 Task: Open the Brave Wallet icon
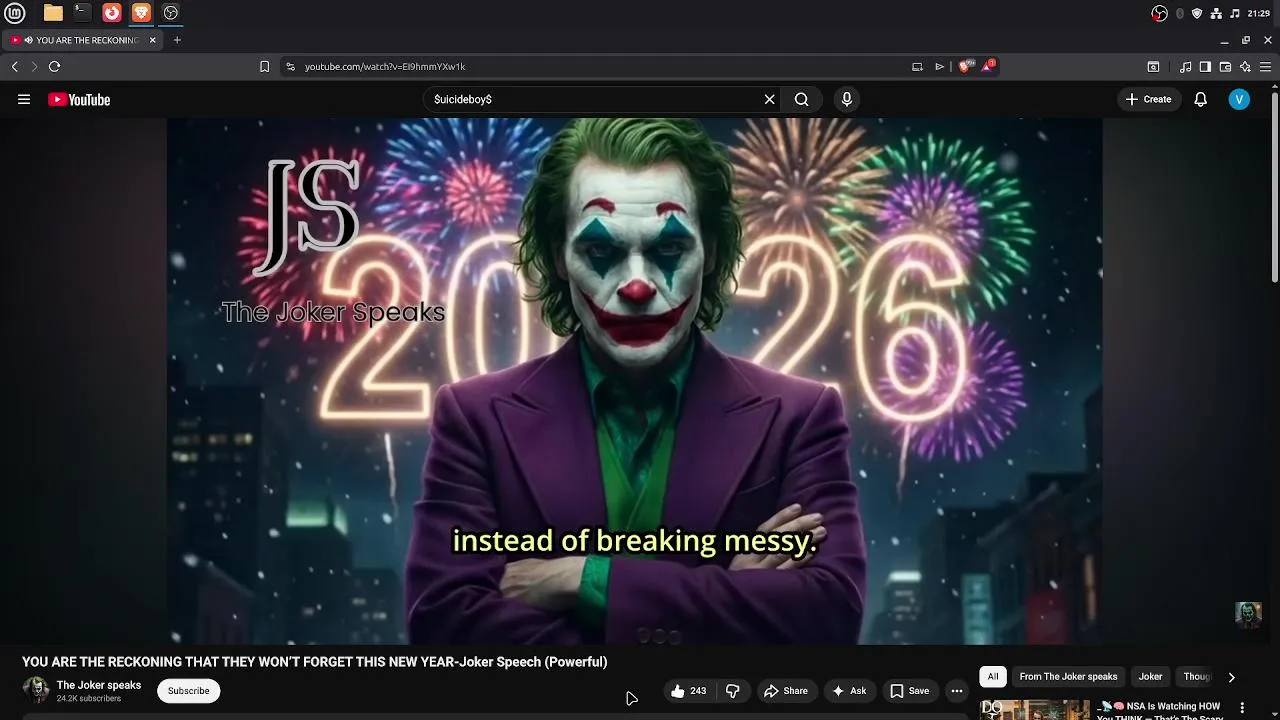tap(1226, 66)
